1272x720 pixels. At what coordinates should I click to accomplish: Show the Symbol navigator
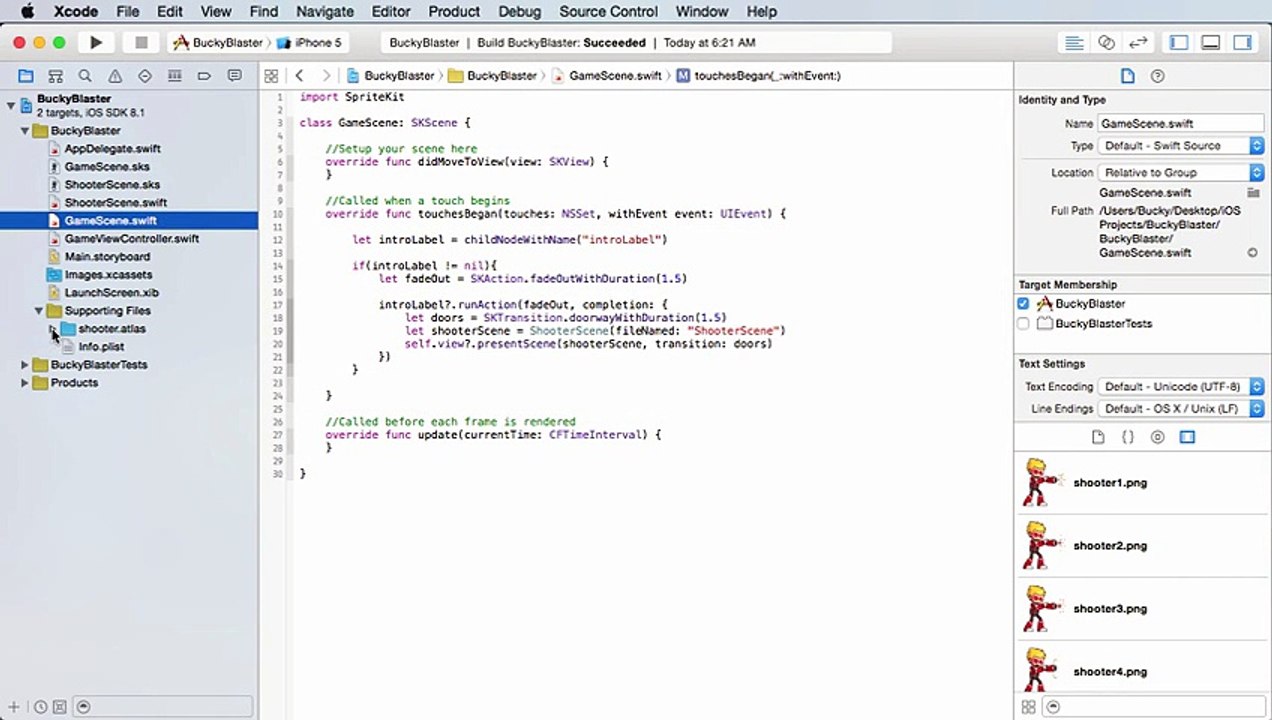click(56, 76)
